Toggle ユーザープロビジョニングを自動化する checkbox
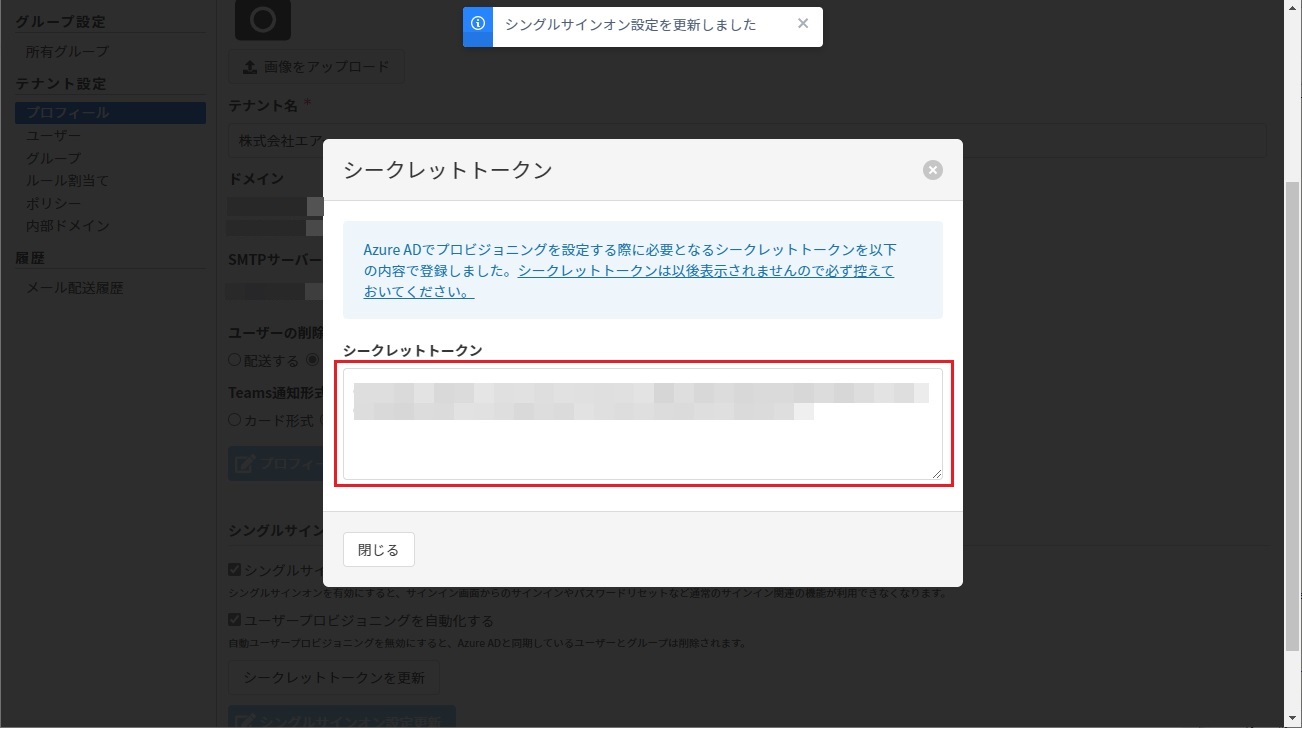This screenshot has width=1302, height=729. [235, 620]
